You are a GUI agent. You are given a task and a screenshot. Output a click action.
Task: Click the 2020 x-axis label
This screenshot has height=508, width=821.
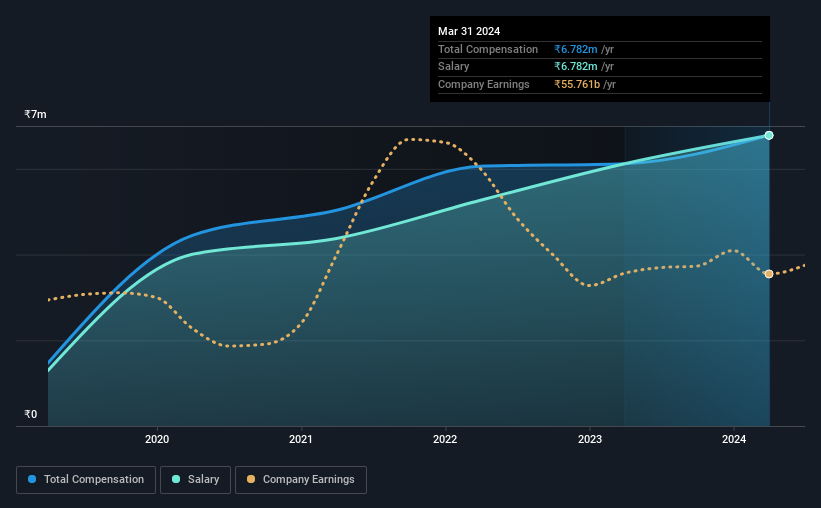coord(157,439)
